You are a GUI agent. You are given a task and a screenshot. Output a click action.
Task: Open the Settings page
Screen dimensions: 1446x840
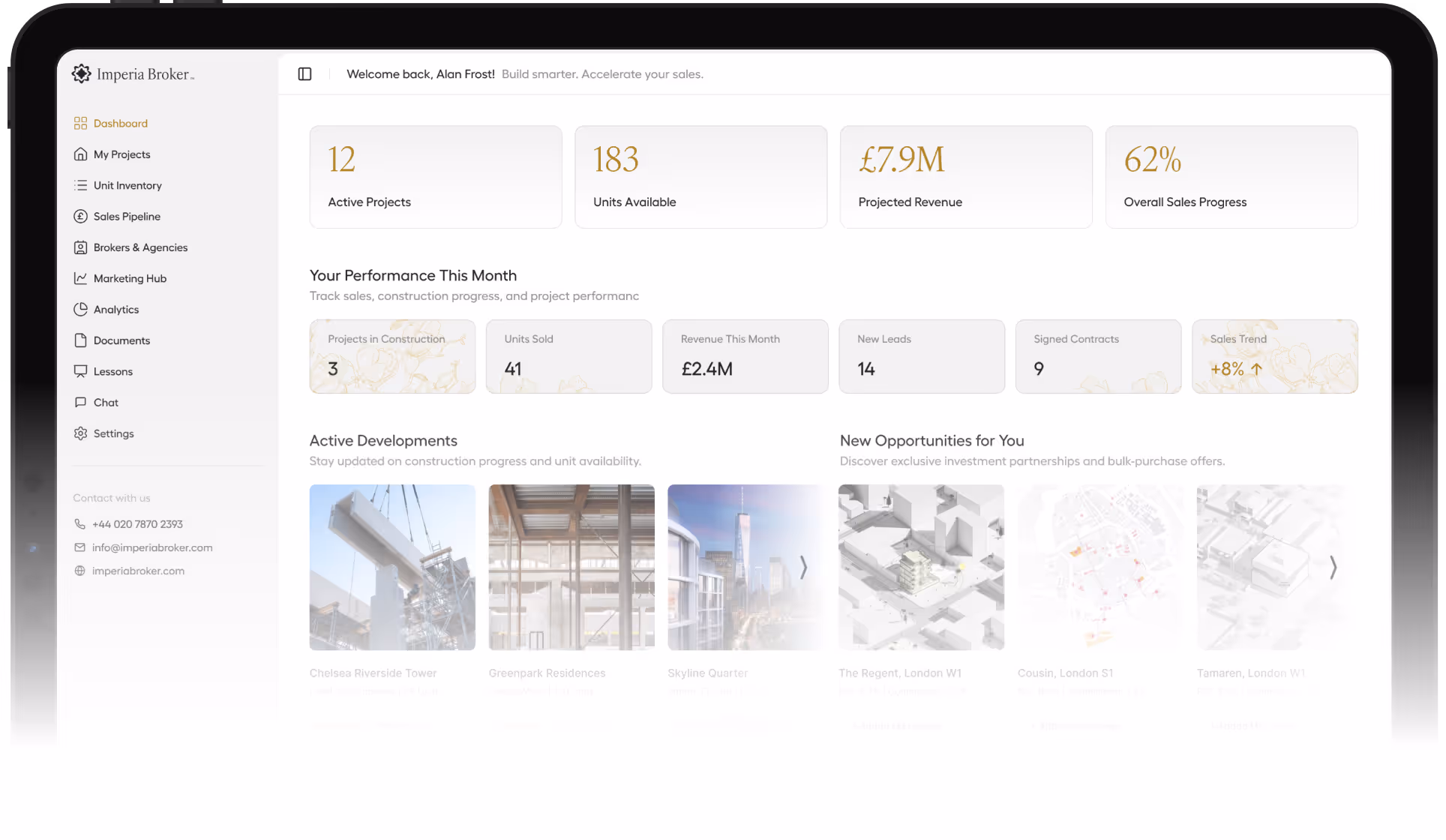coord(113,433)
